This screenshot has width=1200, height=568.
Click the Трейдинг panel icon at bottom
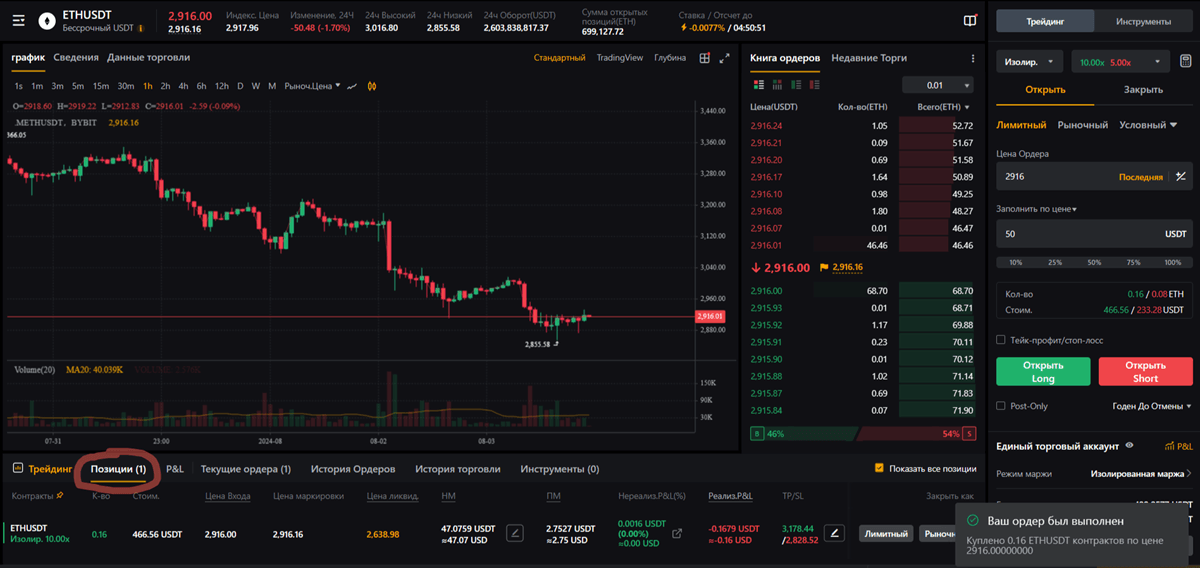click(18, 468)
